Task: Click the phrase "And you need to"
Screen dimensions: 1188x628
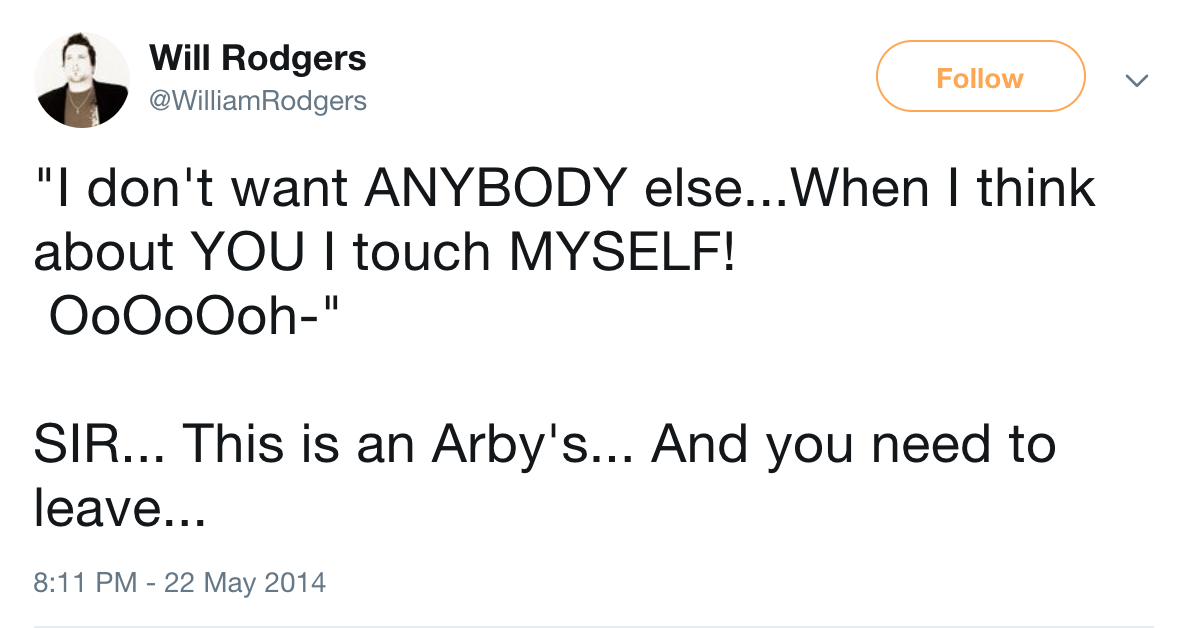Action: point(853,443)
